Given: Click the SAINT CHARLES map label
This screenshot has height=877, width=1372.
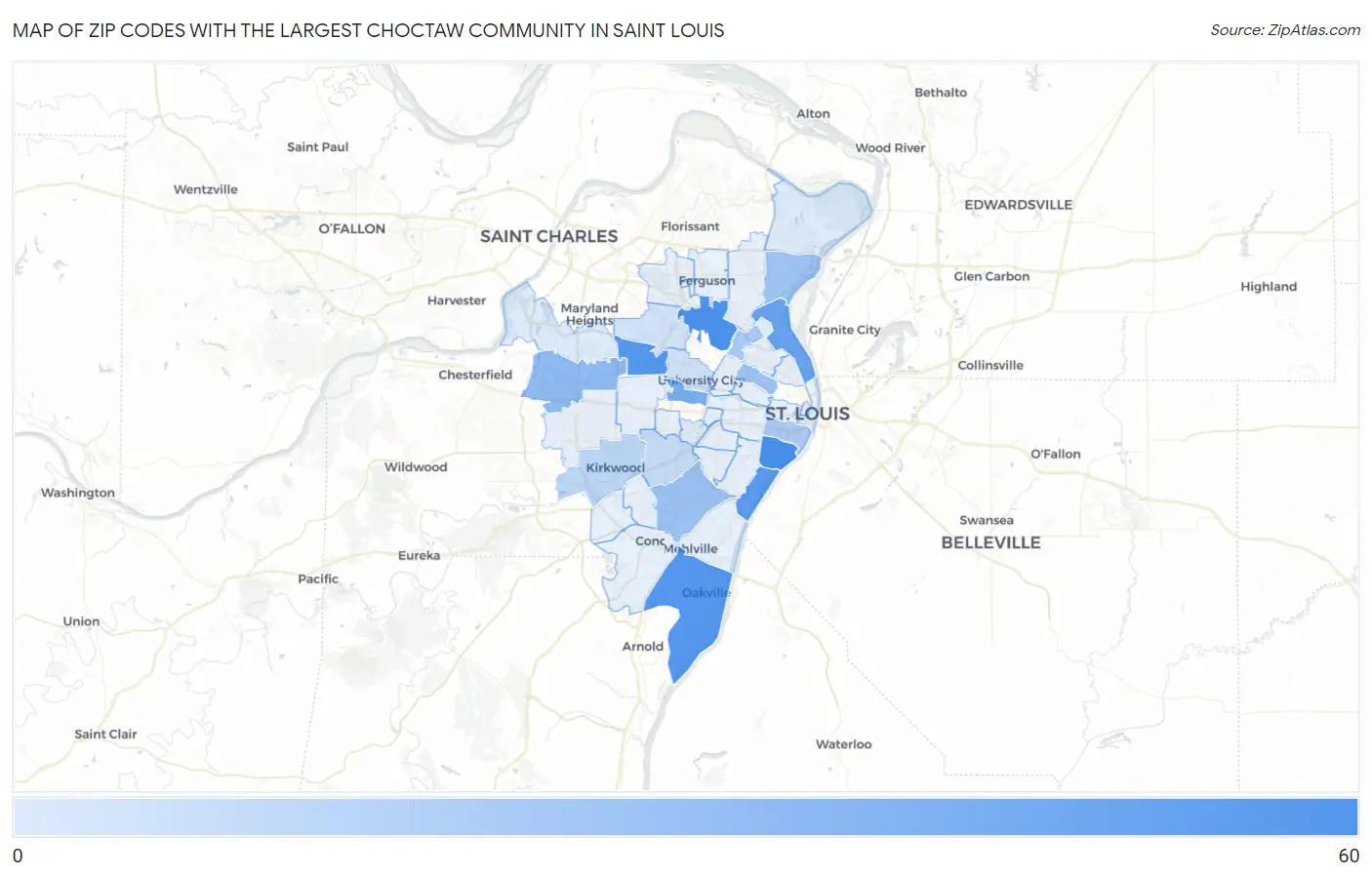Looking at the screenshot, I should point(548,236).
